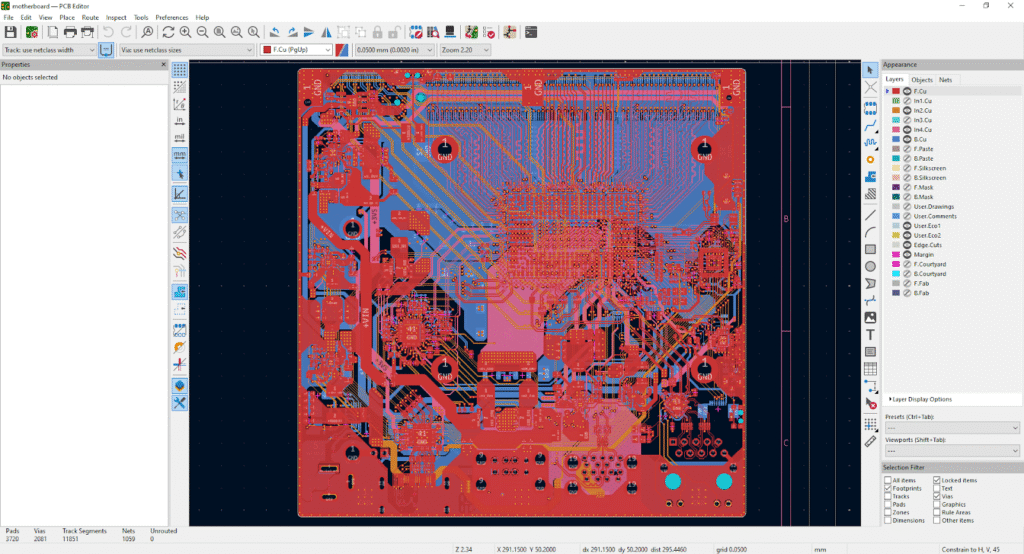1024x554 pixels.
Task: Click the Refresh view icon
Action: [x=168, y=32]
